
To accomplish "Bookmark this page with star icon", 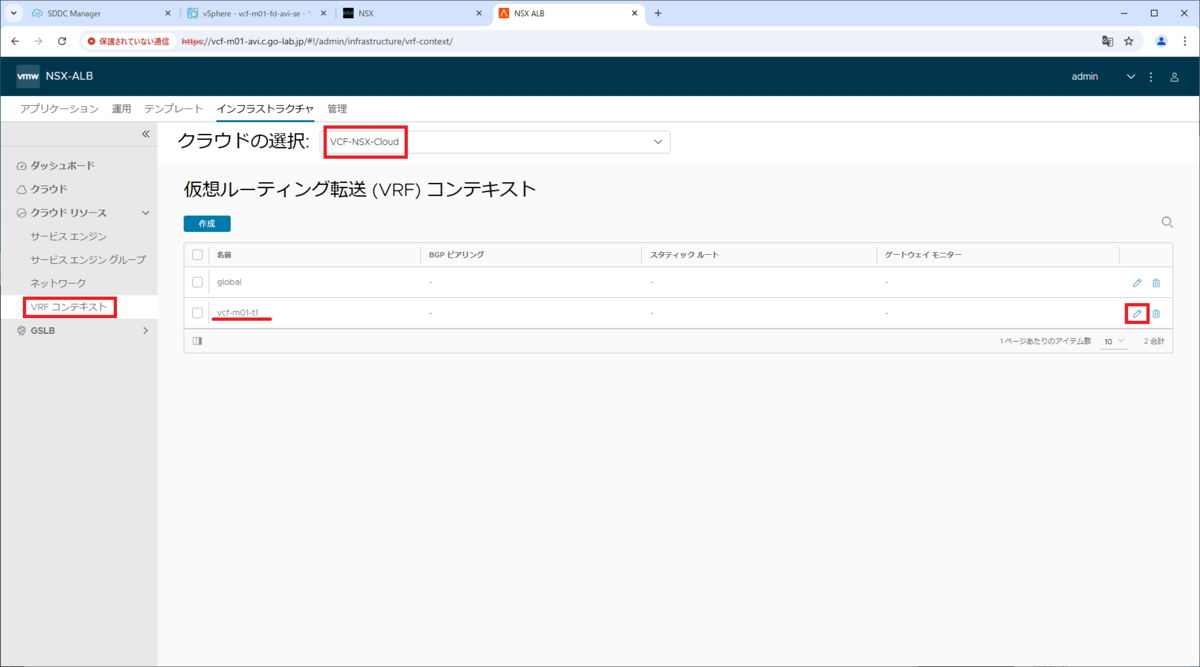I will [1129, 41].
